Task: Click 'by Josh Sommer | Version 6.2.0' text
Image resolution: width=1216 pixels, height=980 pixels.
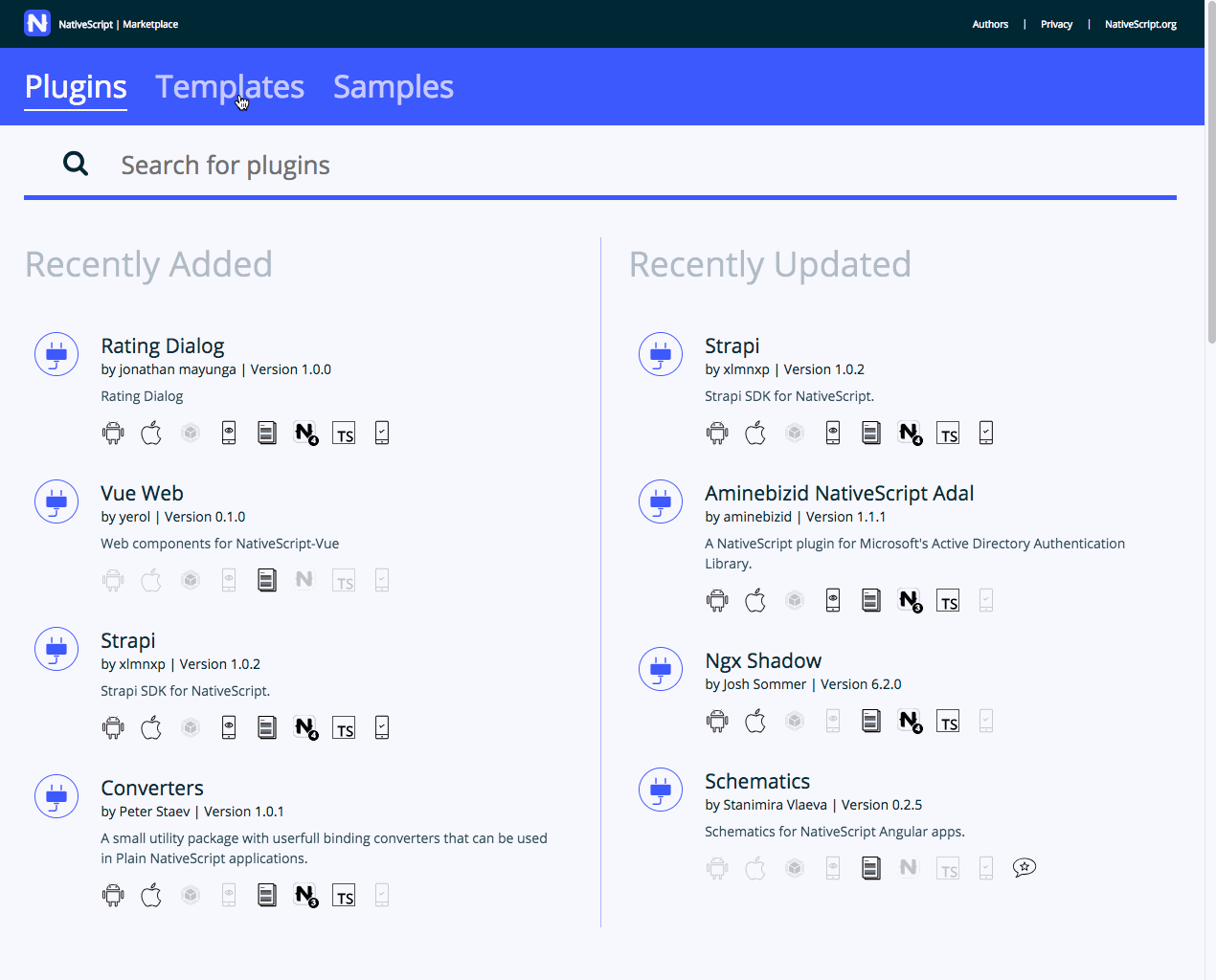Action: point(803,684)
